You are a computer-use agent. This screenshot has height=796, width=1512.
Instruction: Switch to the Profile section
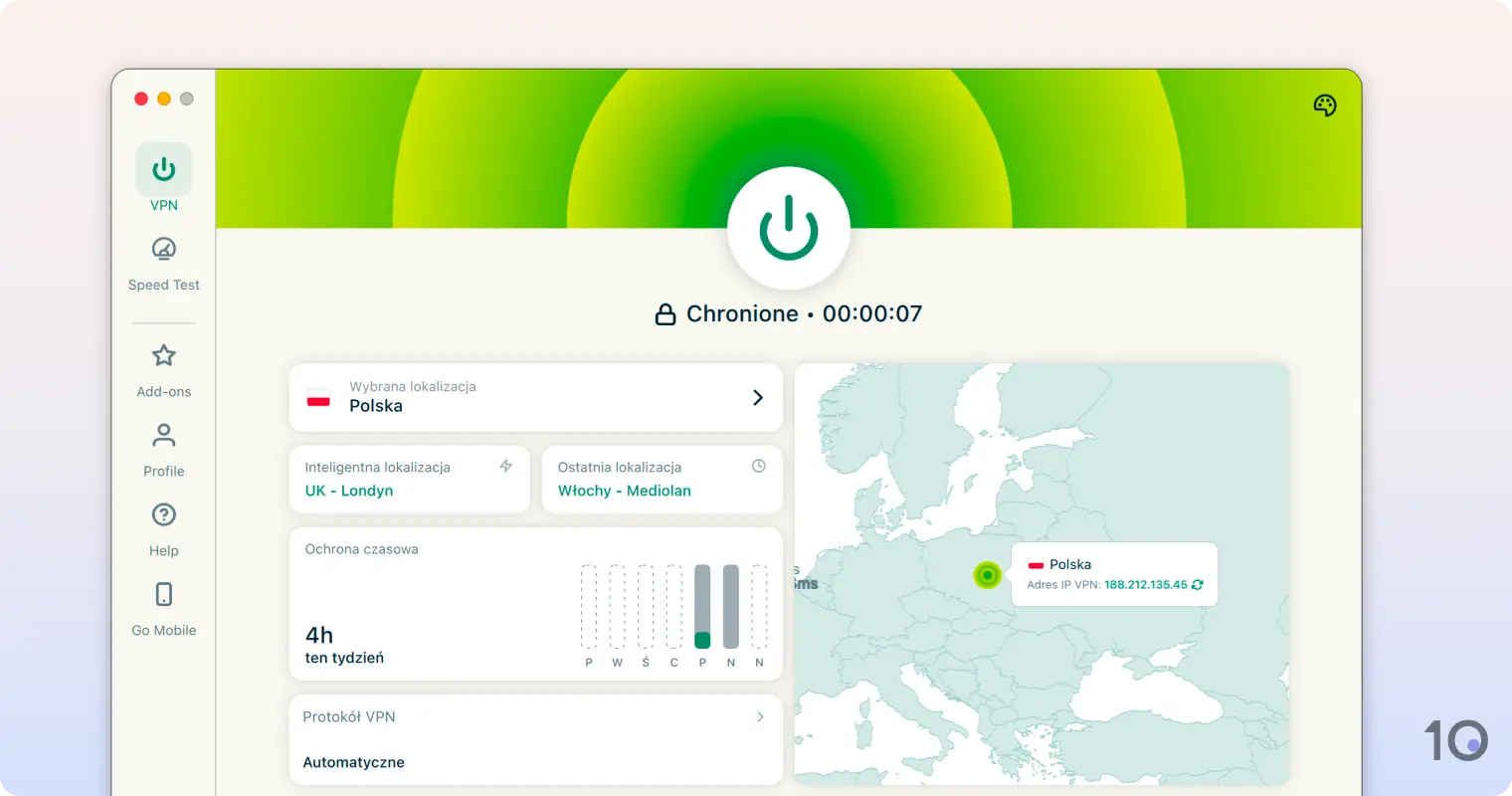pos(163,435)
